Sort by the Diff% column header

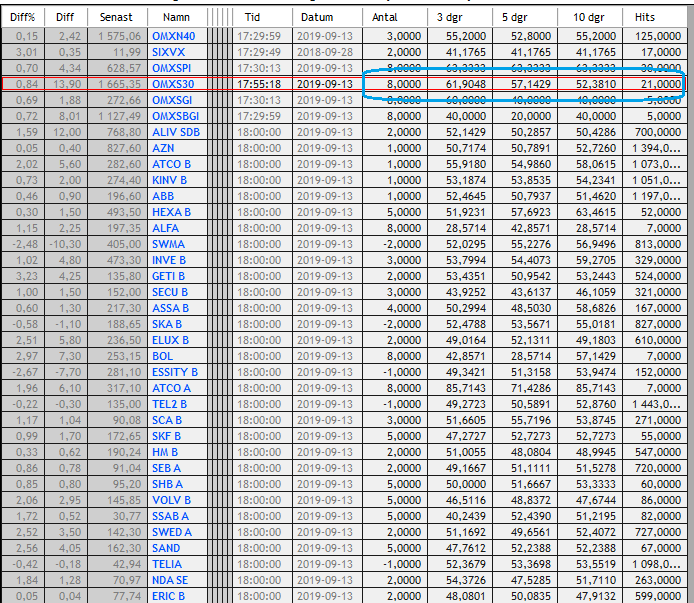point(23,17)
